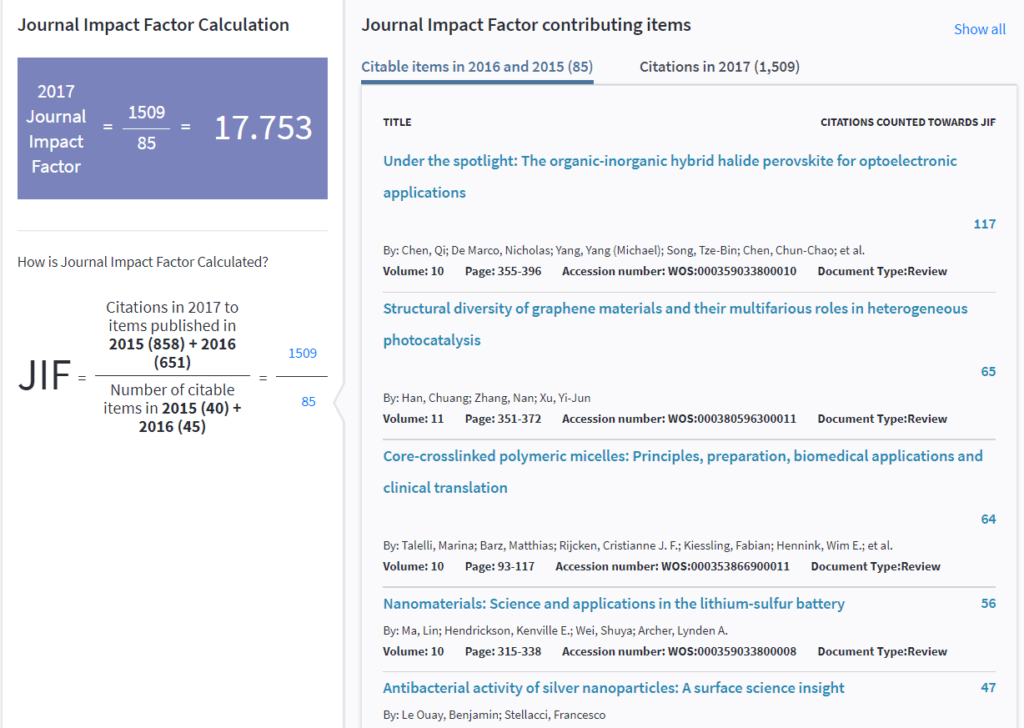Viewport: 1024px width, 728px height.
Task: Click the 47 citations count
Action: point(988,688)
